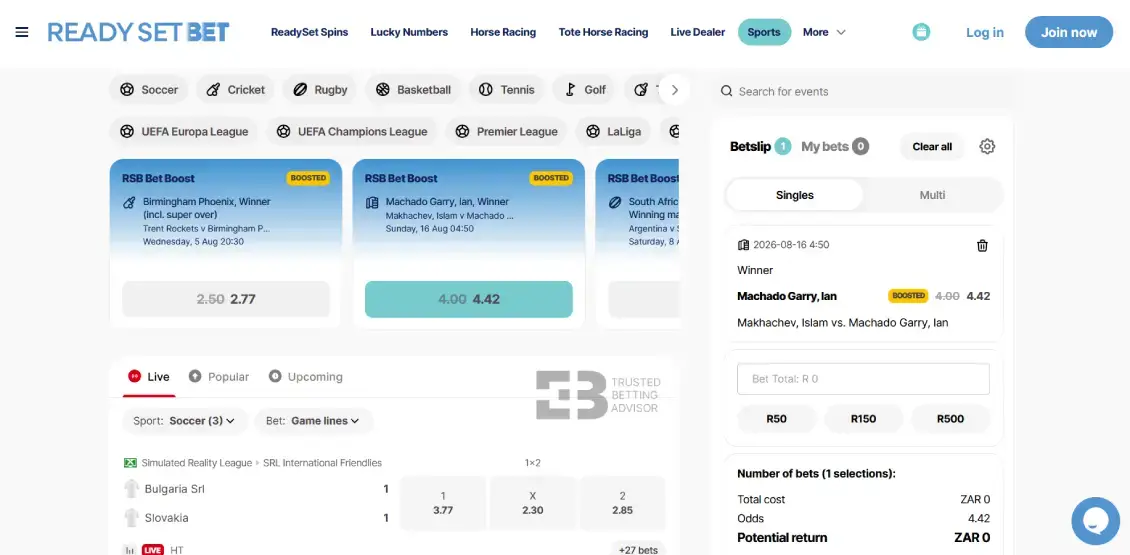This screenshot has width=1130, height=555.
Task: Open the Bet: Game lines dropdown
Action: (313, 421)
